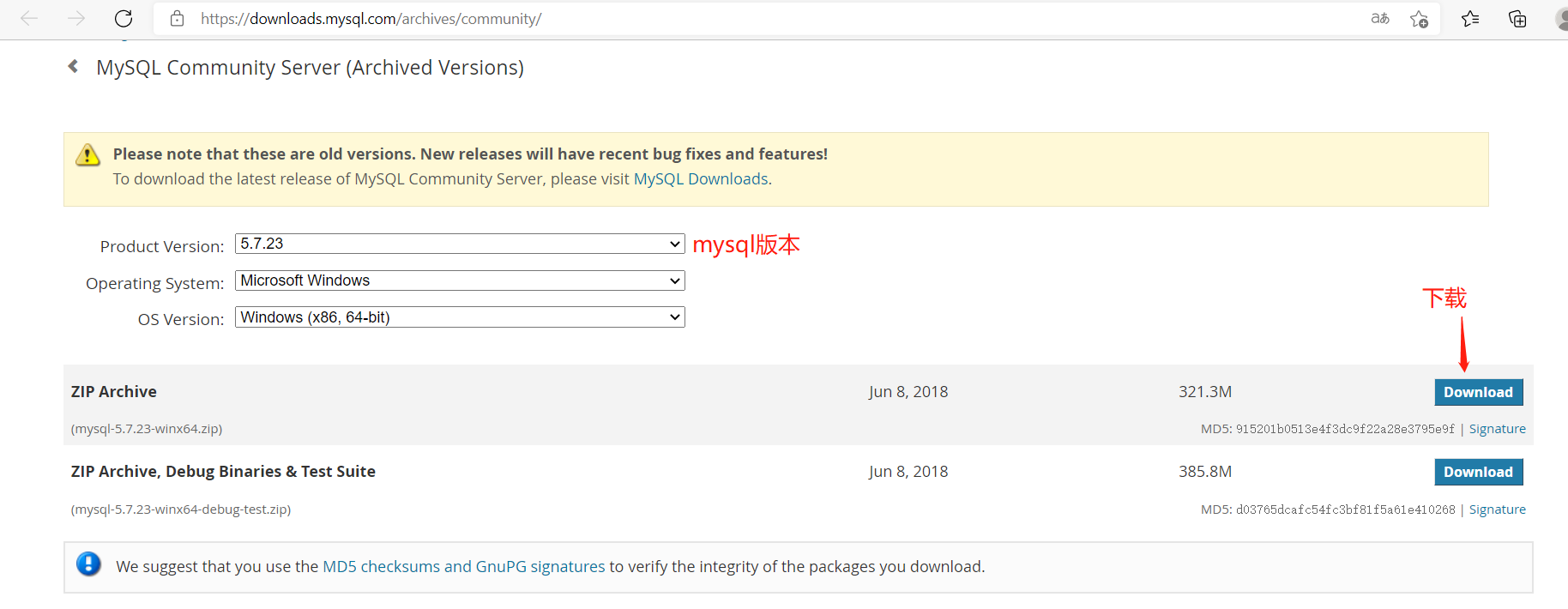Screen dimensions: 1568x609
Task: Download the Debug Binaries & Test Suite
Action: [1478, 472]
